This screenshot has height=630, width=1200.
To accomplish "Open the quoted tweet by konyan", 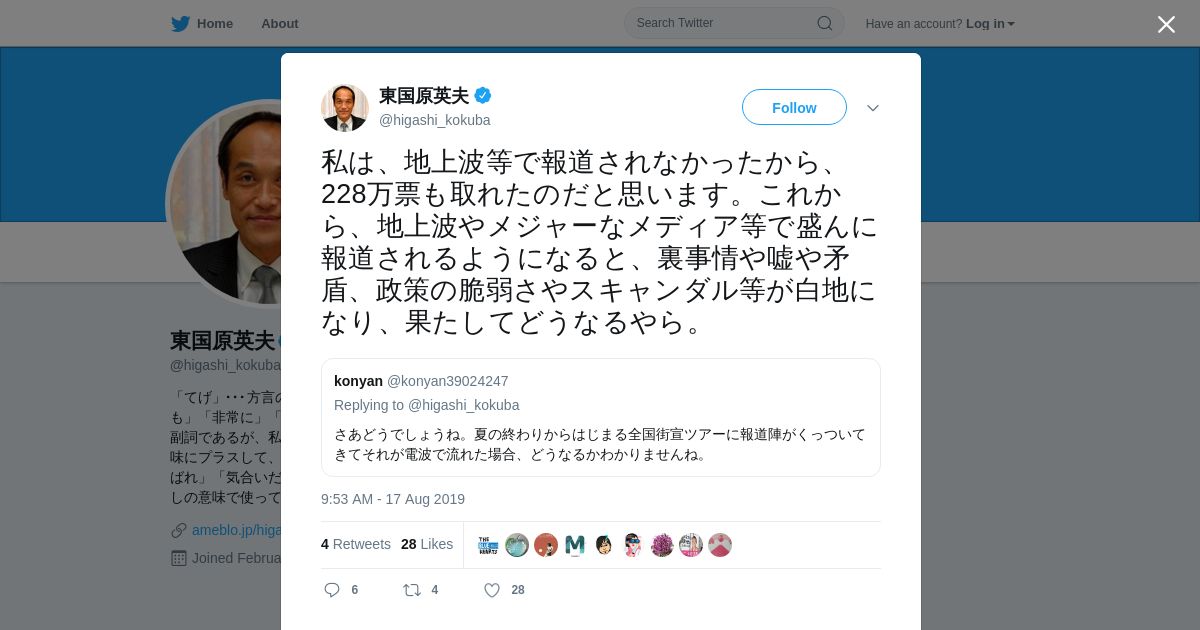I will tap(601, 417).
